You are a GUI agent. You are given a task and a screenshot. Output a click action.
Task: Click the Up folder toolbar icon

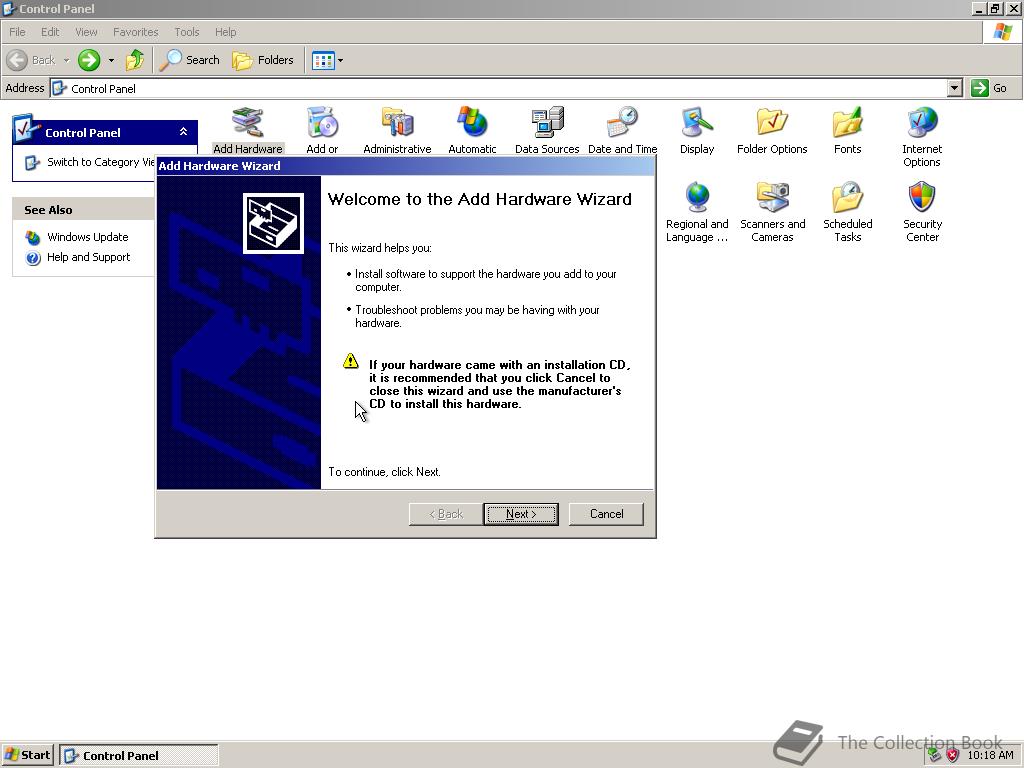(x=135, y=60)
